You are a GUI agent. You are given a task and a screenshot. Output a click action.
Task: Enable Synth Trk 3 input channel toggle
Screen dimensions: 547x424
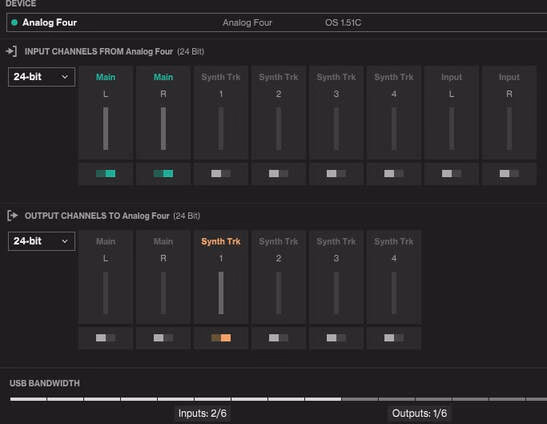pyautogui.click(x=336, y=173)
